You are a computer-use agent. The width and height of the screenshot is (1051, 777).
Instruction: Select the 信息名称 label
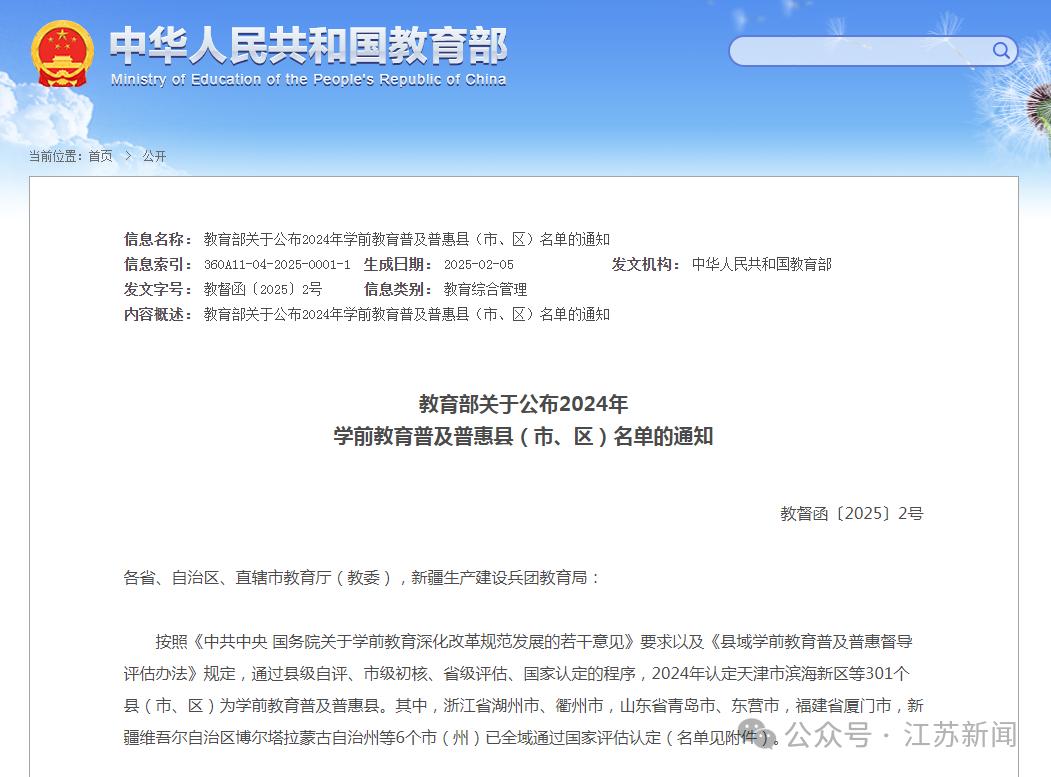tap(158, 239)
